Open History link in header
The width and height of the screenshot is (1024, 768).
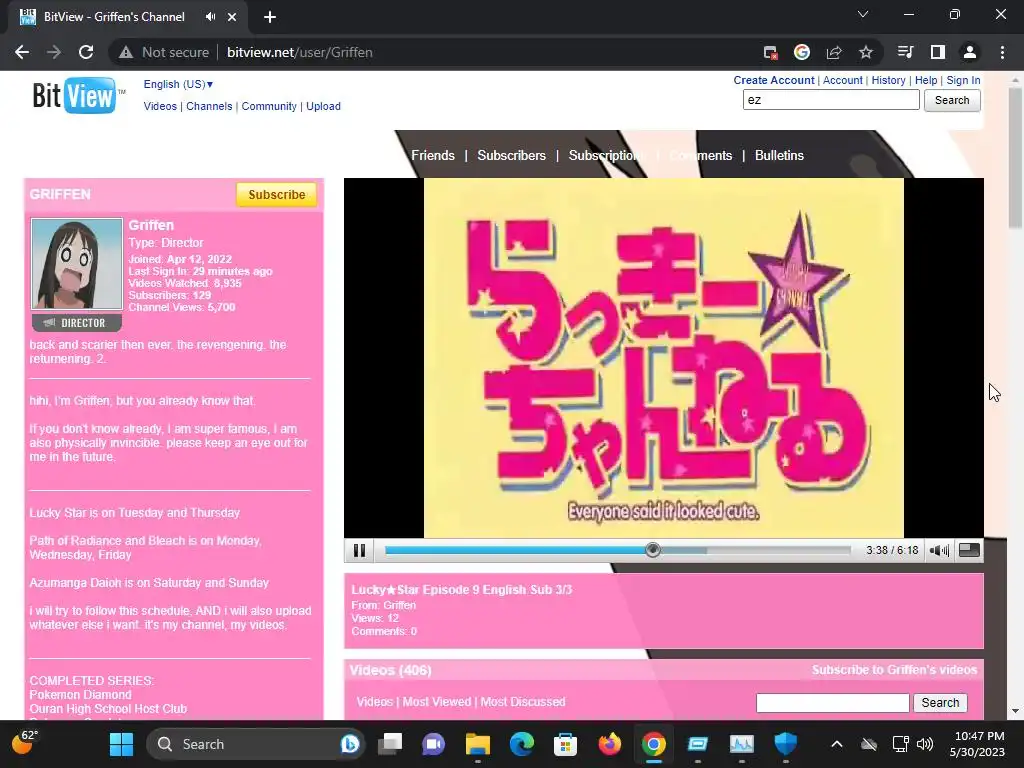coord(888,80)
